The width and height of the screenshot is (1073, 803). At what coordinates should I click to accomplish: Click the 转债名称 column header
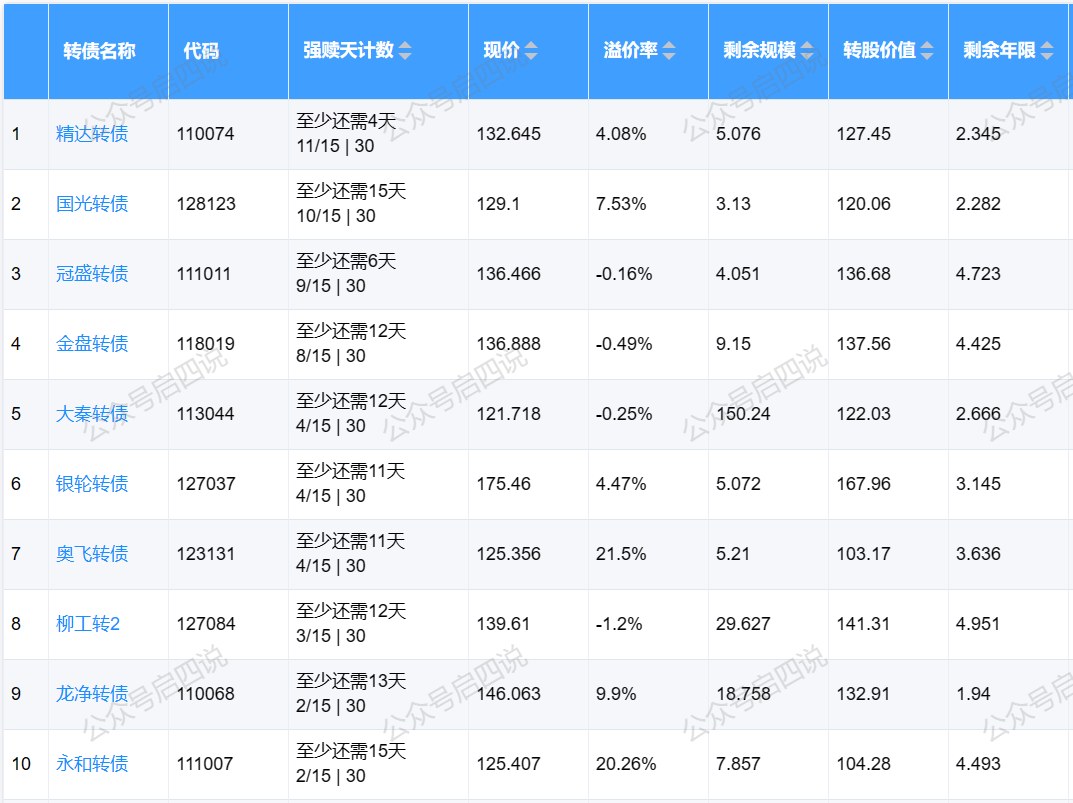click(100, 51)
